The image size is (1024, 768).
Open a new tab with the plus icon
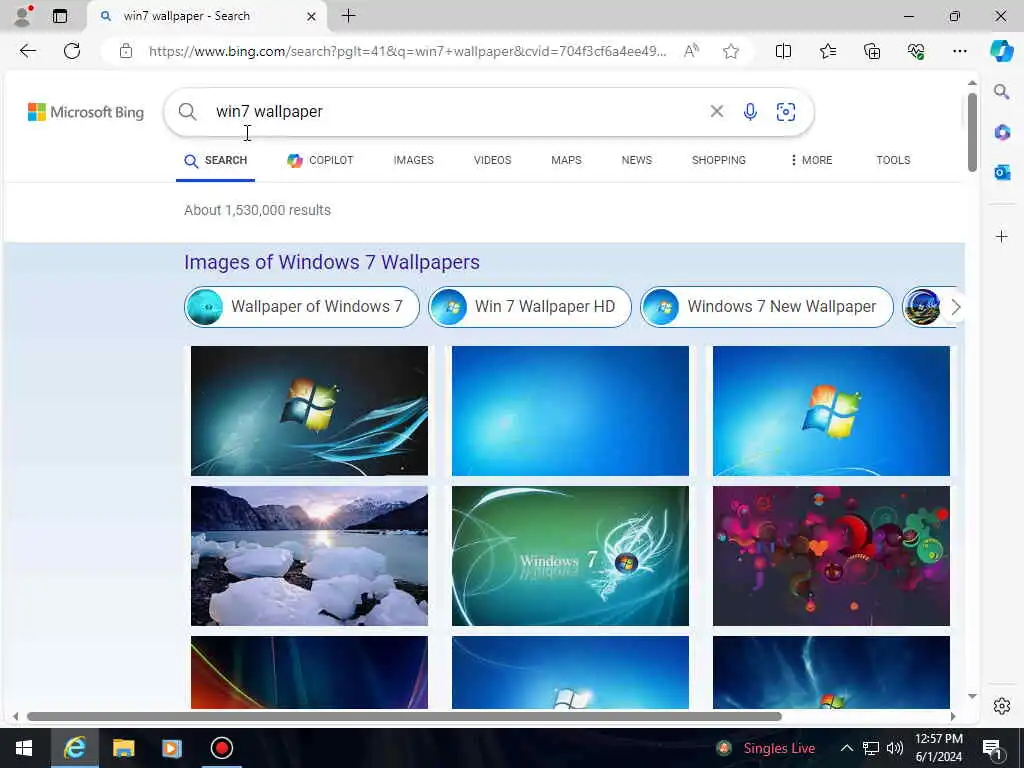349,16
